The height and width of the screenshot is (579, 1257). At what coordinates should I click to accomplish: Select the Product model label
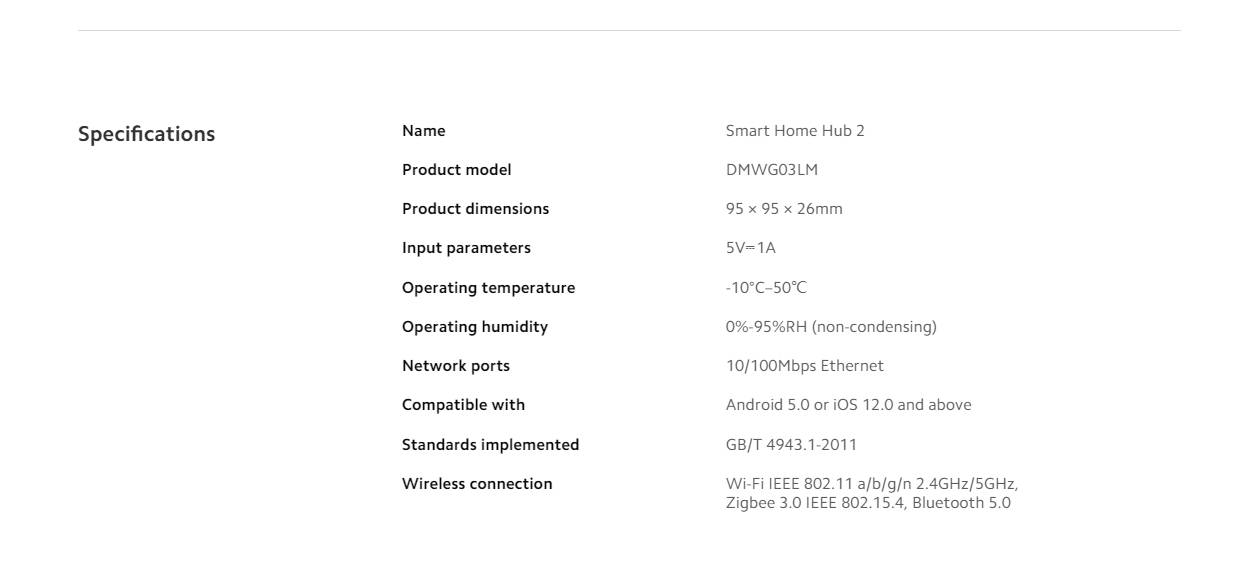(x=457, y=170)
